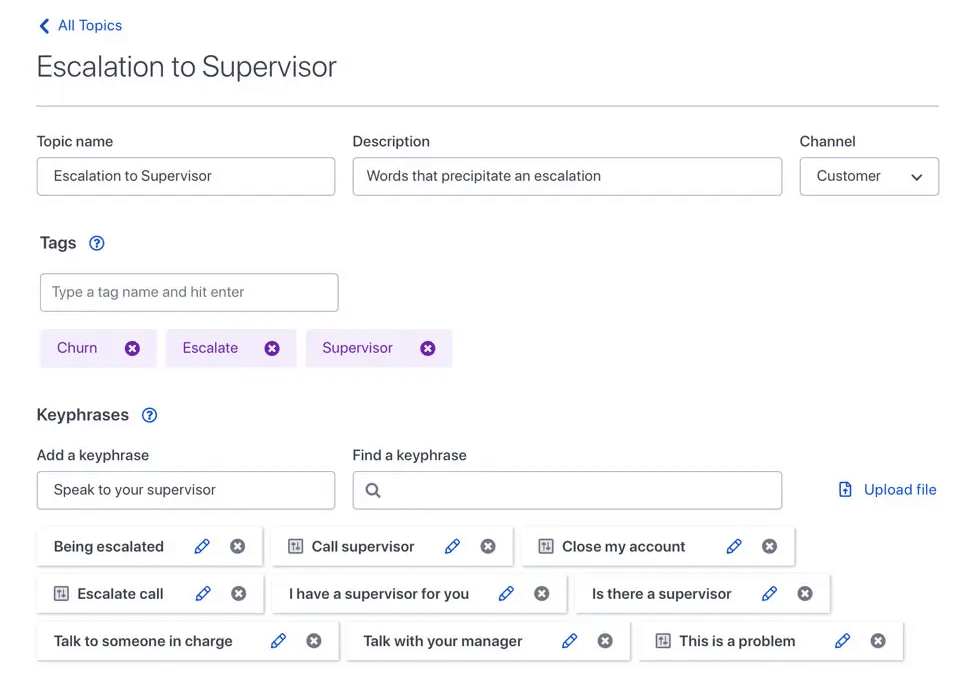Click the help icon beside Tags

point(97,243)
